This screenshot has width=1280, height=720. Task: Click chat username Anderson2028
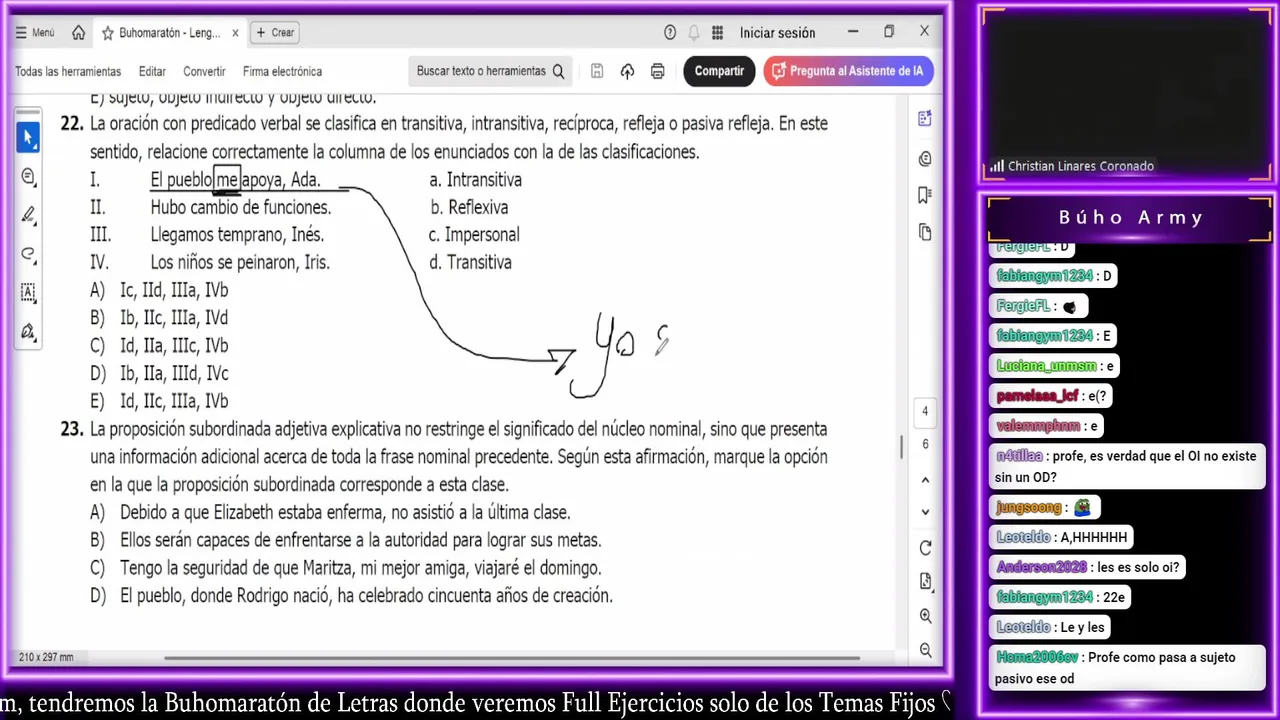1041,567
